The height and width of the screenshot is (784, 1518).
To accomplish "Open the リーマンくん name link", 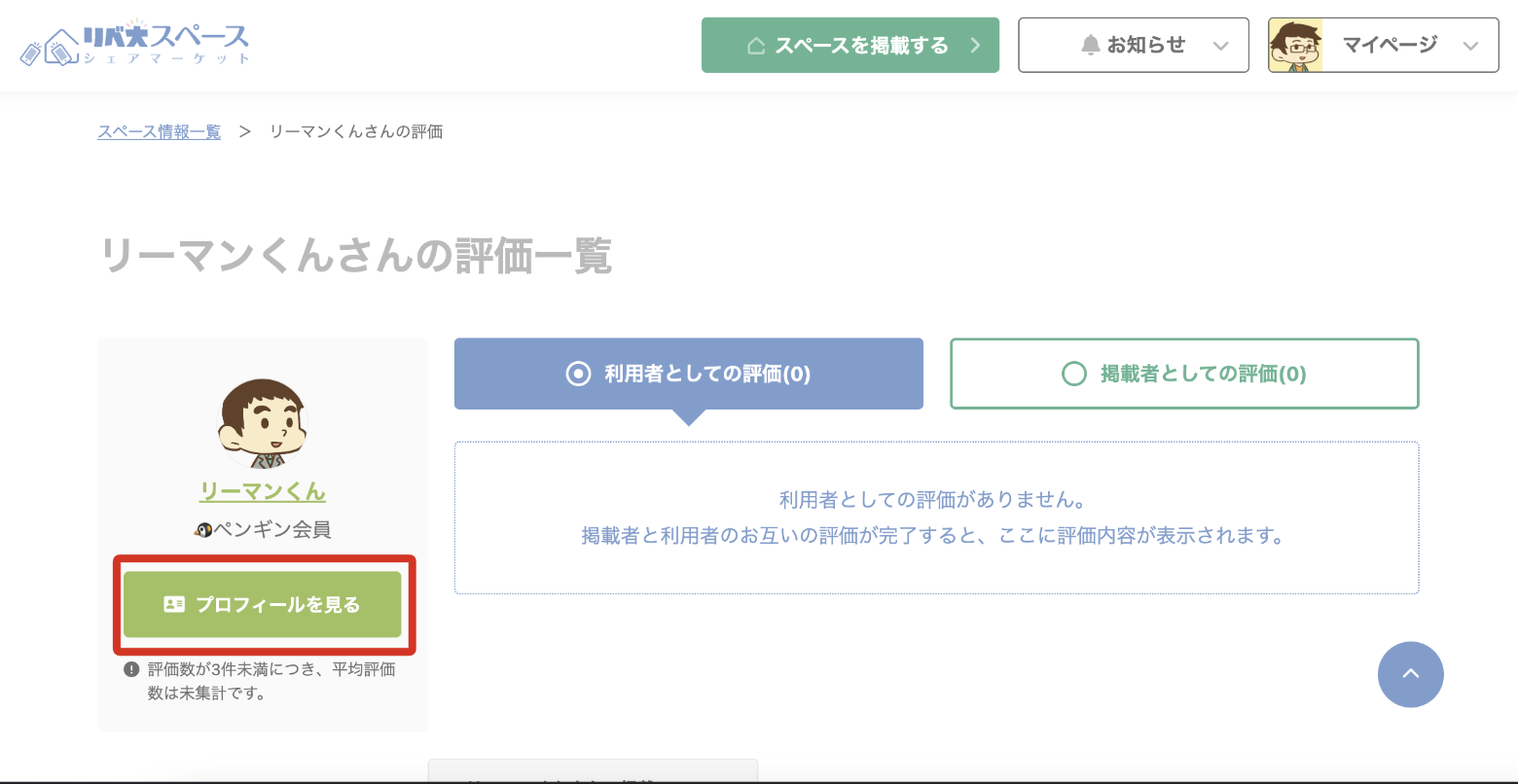I will [x=263, y=491].
